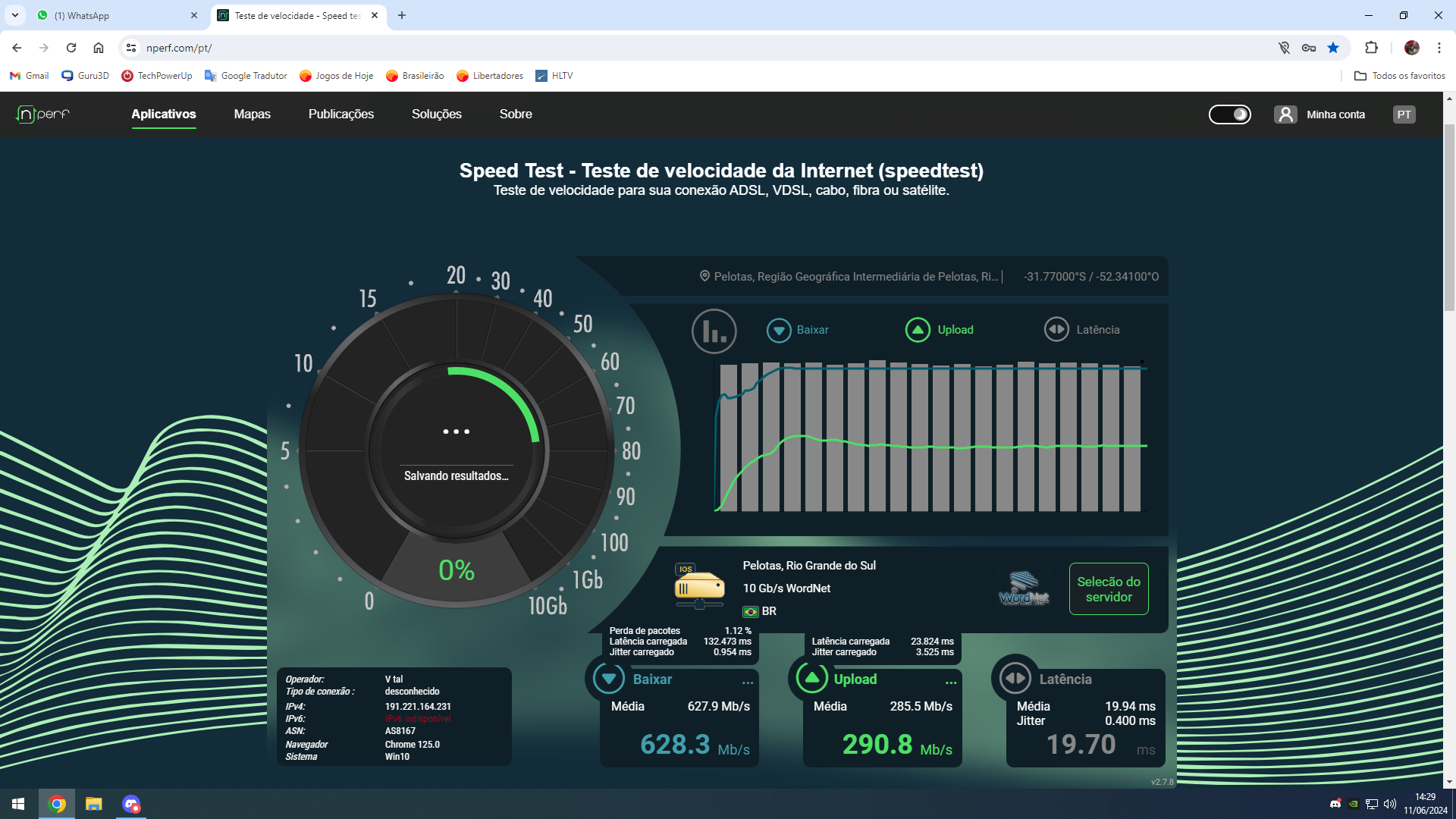
Task: Open the Guru3D bookmark
Action: pos(85,76)
